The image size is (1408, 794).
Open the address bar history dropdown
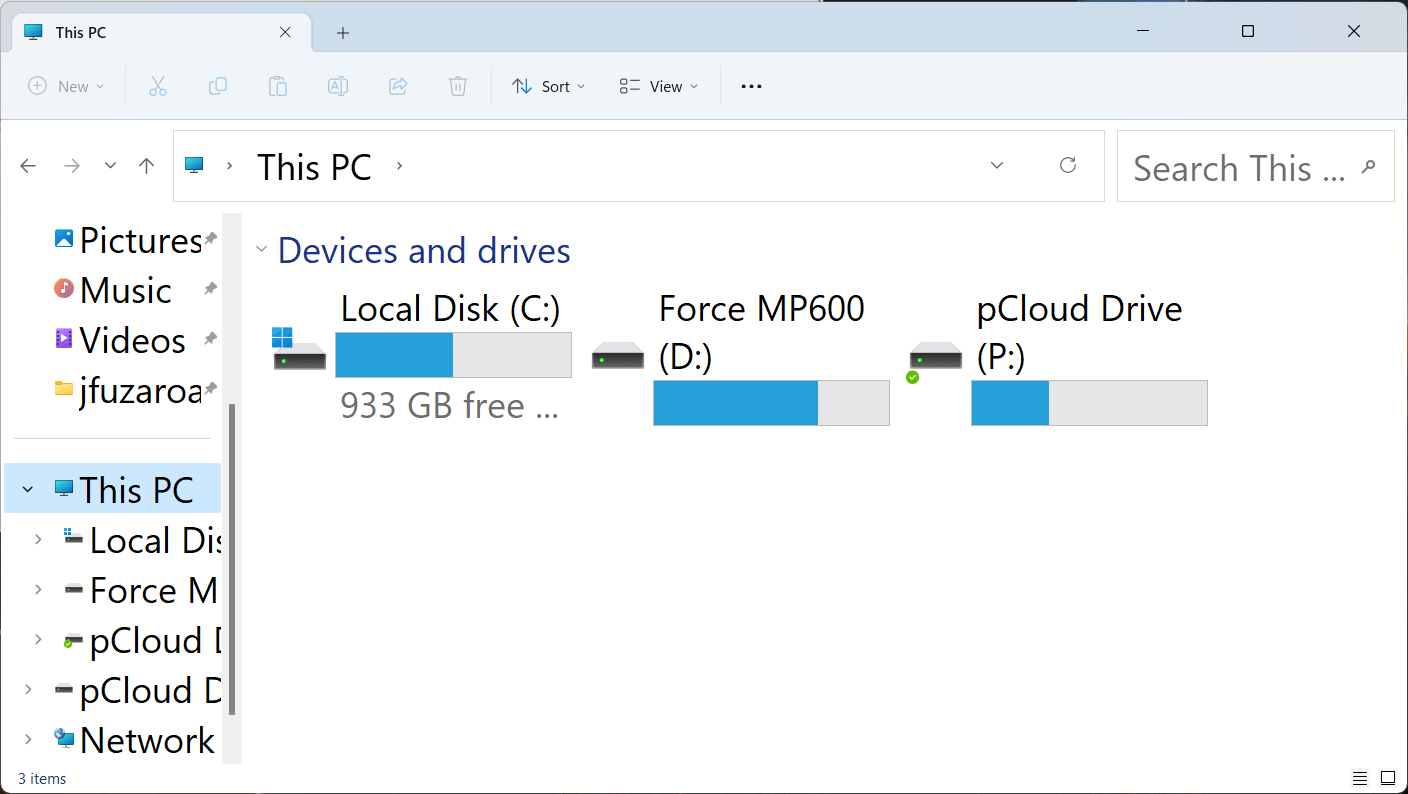point(997,165)
